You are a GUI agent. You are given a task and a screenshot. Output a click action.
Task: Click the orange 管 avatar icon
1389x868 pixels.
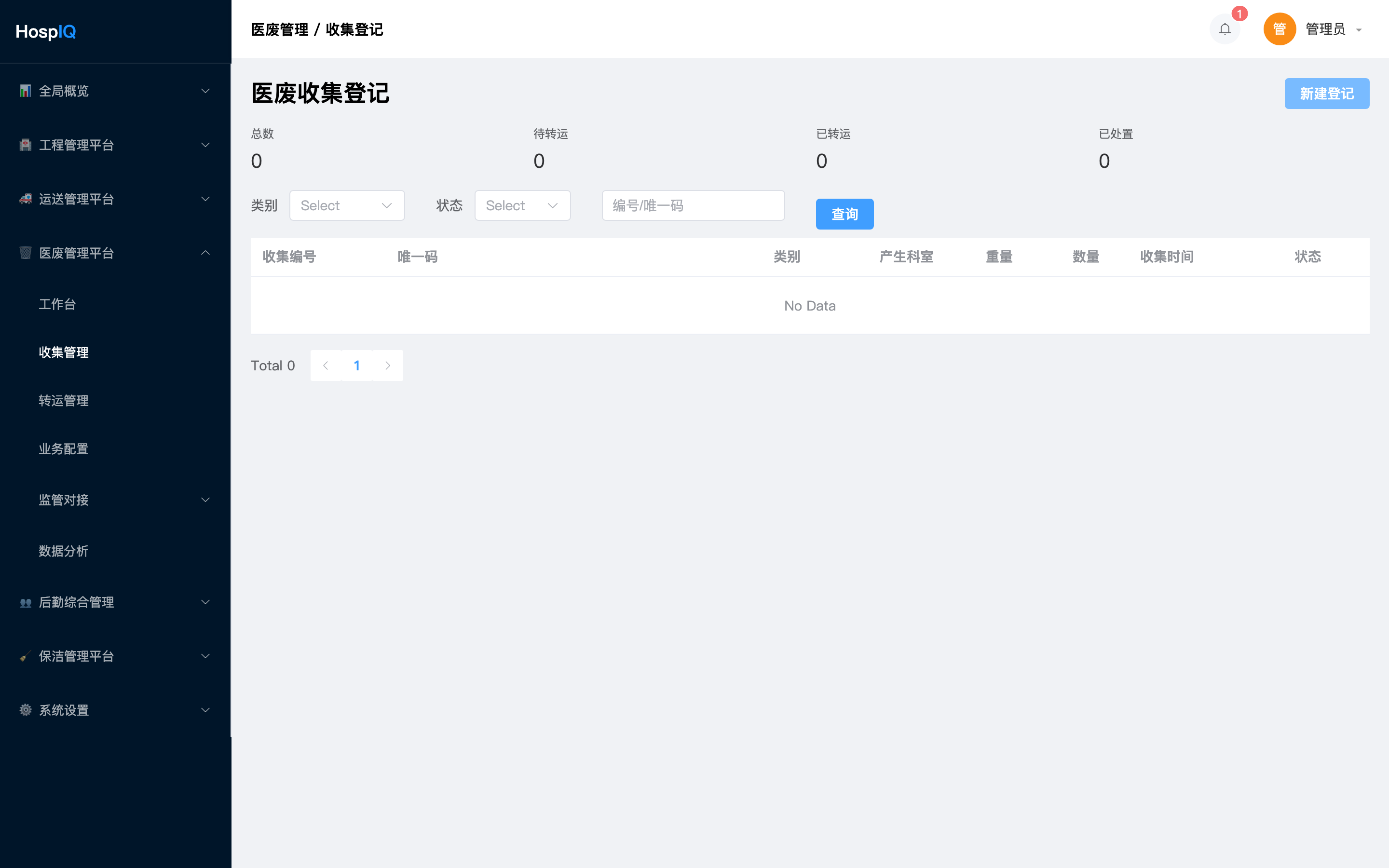pos(1280,29)
